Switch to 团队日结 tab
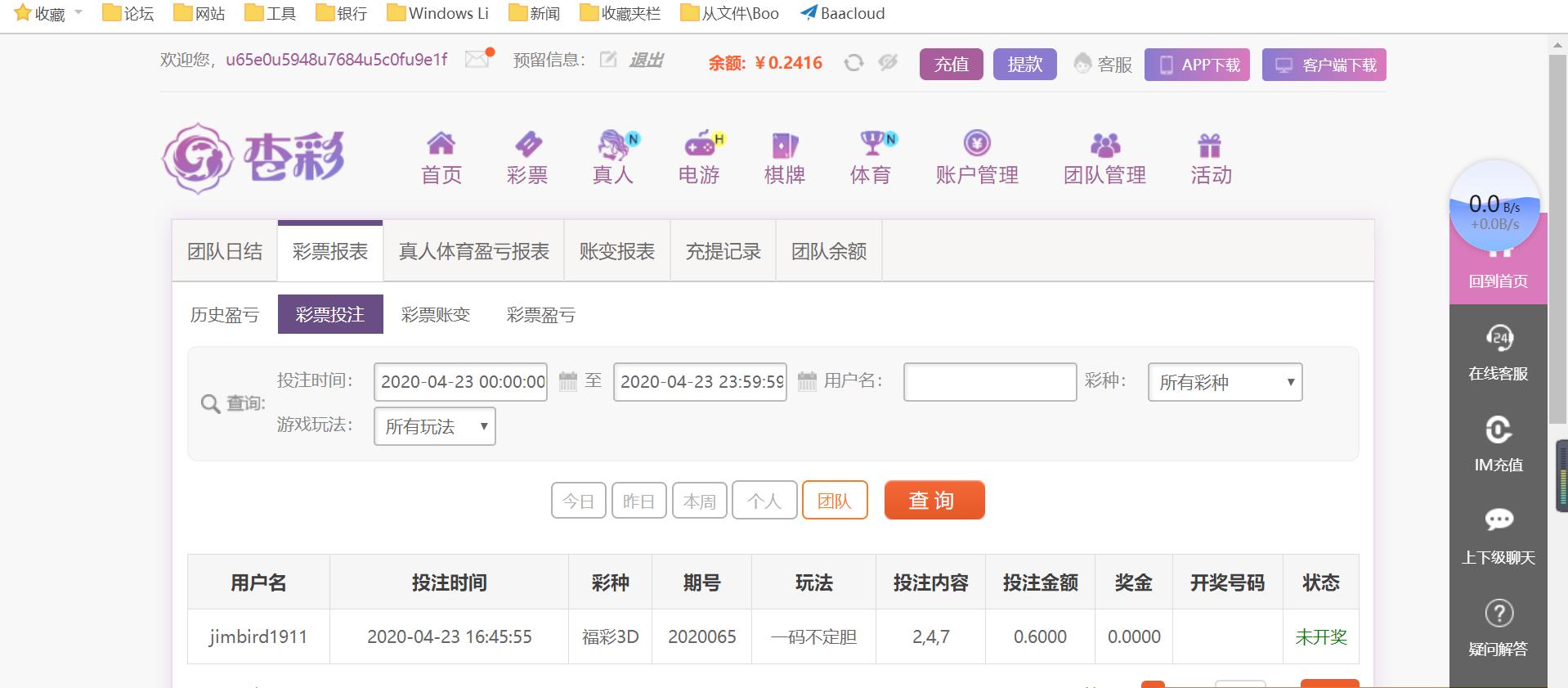This screenshot has height=688, width=1568. [225, 251]
